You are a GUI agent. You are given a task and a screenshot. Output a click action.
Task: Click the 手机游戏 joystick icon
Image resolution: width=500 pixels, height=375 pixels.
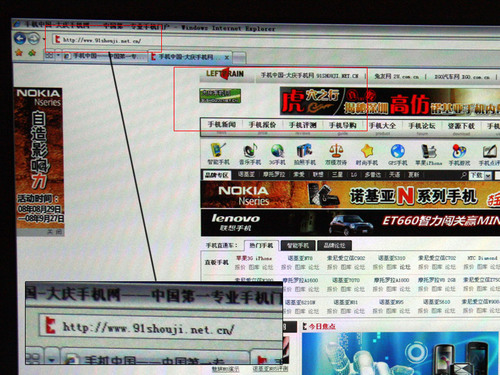click(x=459, y=152)
